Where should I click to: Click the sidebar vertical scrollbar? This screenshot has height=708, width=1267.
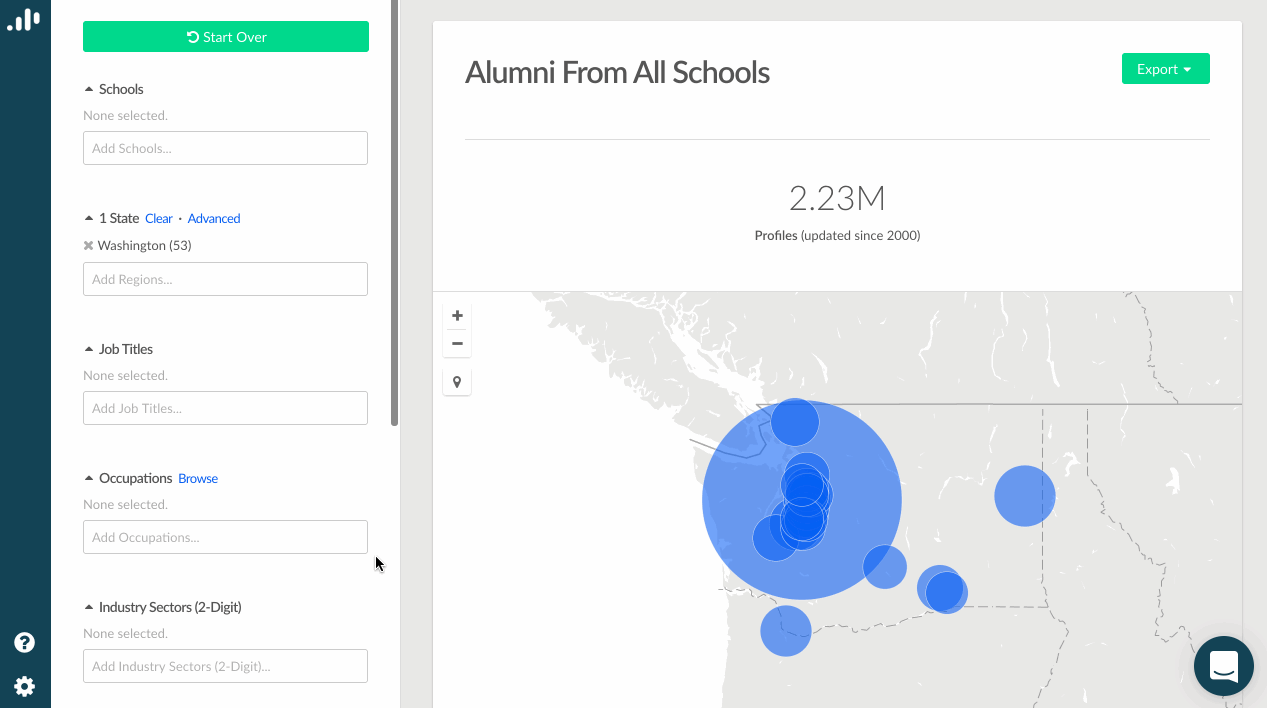coord(395,200)
